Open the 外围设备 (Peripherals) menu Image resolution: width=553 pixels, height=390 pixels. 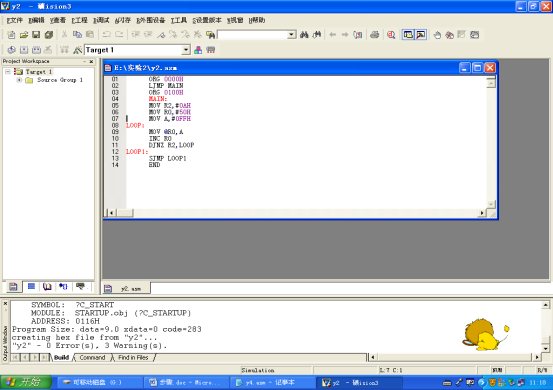[x=151, y=20]
